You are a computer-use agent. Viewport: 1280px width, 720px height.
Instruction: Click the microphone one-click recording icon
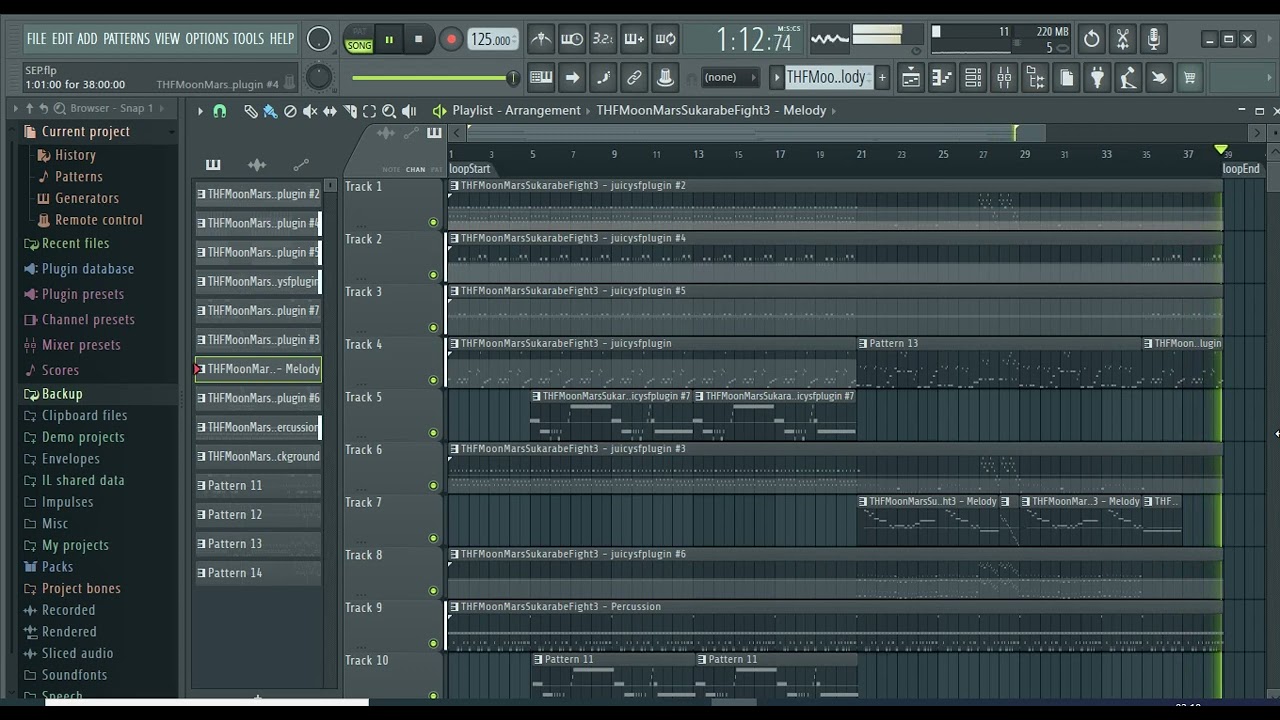tap(1154, 39)
